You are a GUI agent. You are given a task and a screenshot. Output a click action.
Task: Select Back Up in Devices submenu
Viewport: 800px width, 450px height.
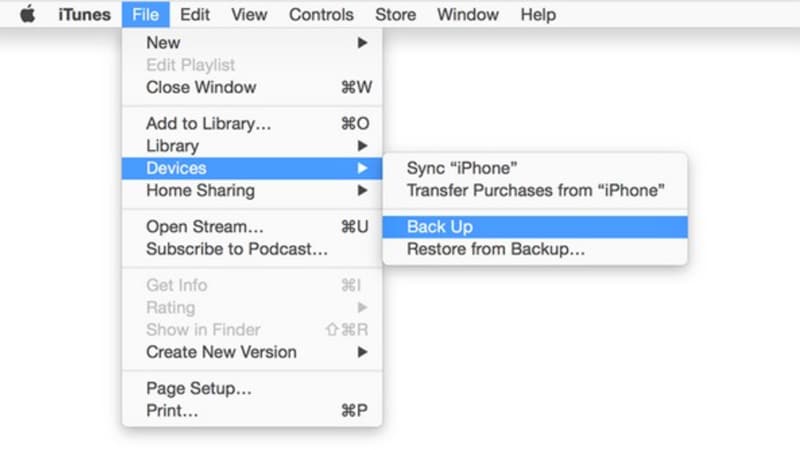535,227
